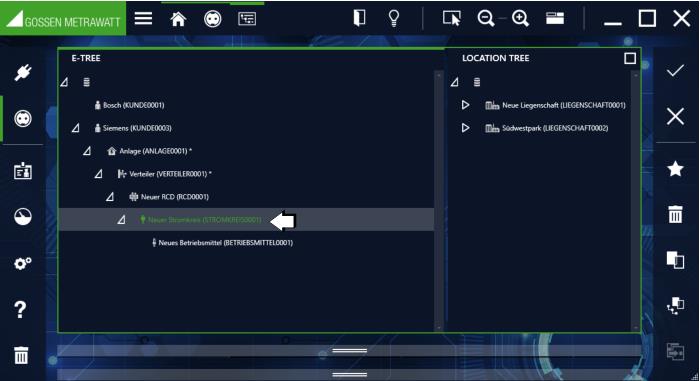The height and width of the screenshot is (381, 700).
Task: Click the E-Tree database root icon
Action: [87, 82]
